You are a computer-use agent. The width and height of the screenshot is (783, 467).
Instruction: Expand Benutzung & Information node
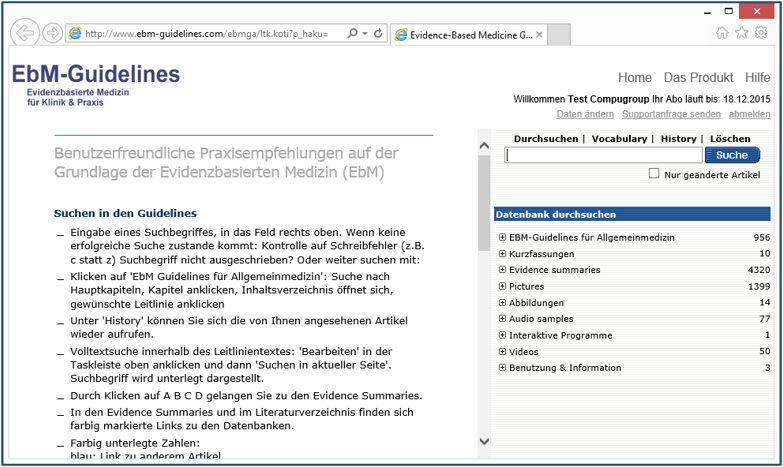click(502, 368)
